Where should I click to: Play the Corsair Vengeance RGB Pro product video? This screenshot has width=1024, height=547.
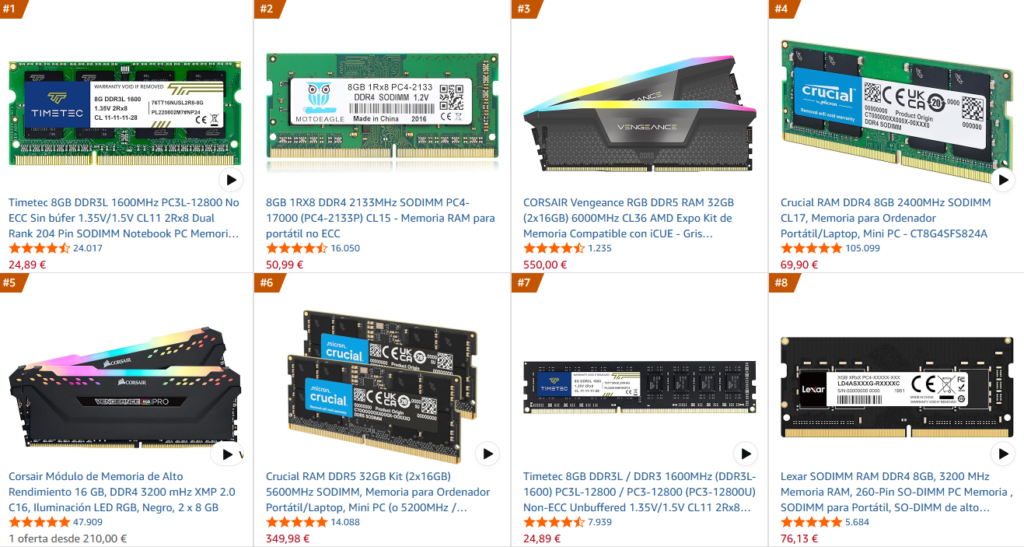pos(227,454)
